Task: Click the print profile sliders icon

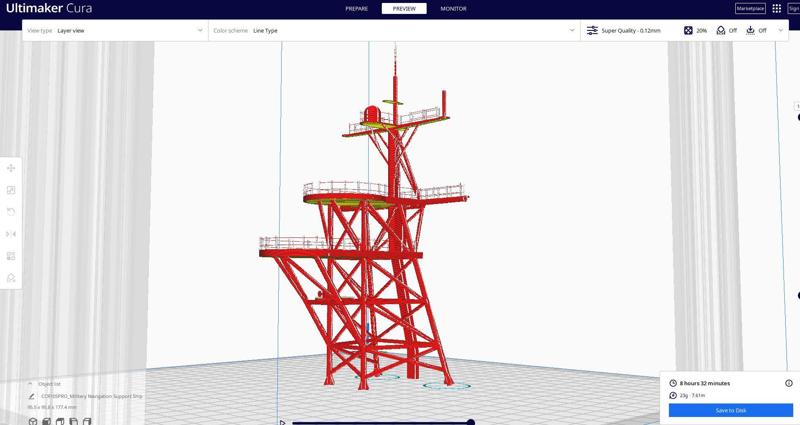Action: (592, 31)
